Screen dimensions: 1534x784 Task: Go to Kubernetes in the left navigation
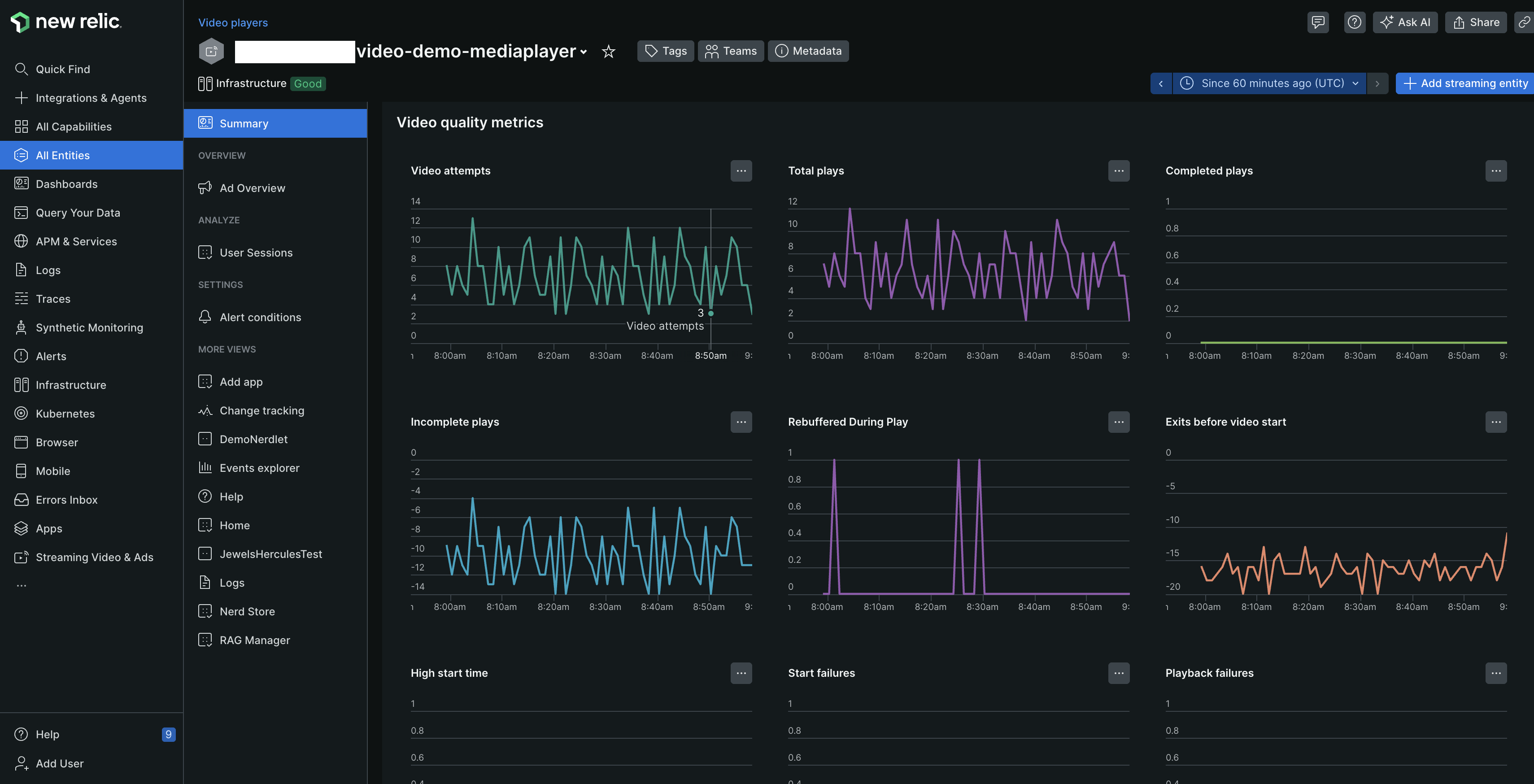pyautogui.click(x=65, y=414)
